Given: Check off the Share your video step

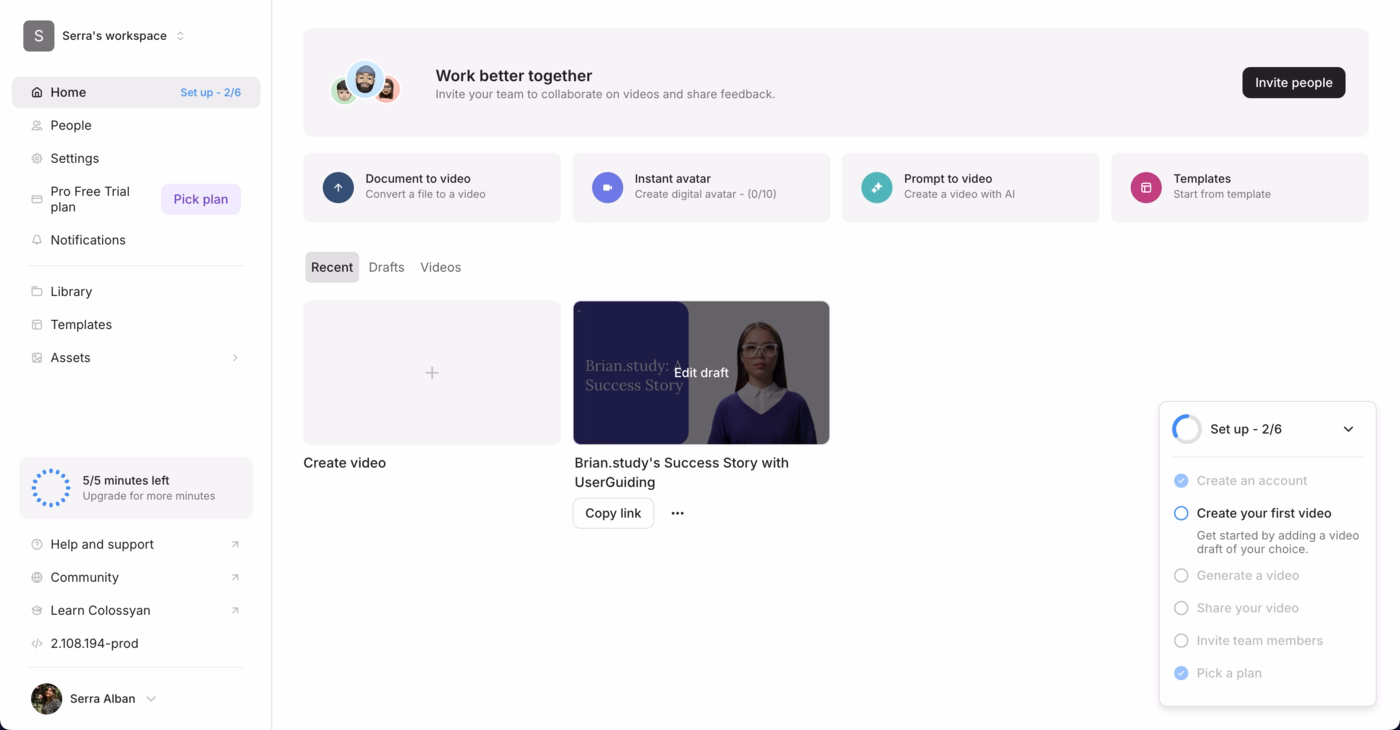Looking at the screenshot, I should pyautogui.click(x=1181, y=607).
